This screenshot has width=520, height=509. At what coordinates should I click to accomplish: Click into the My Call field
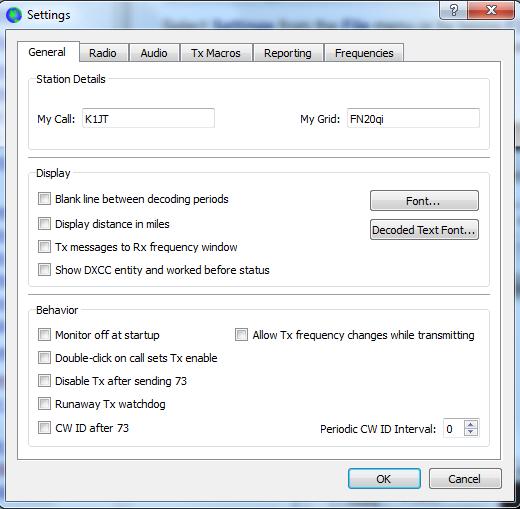(148, 118)
